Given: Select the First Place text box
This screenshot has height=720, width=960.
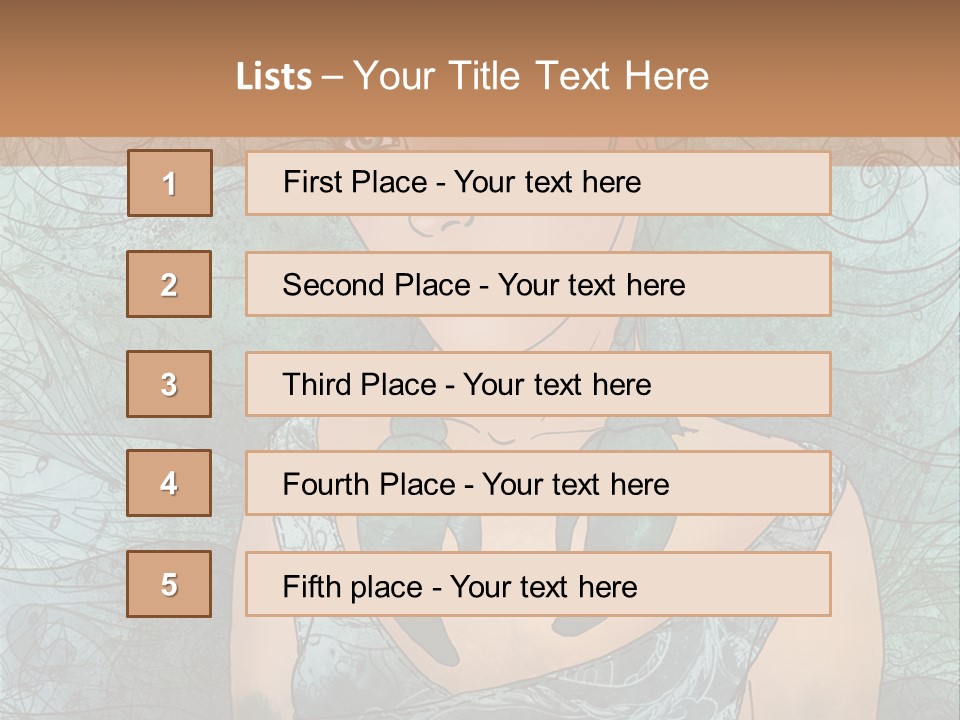Looking at the screenshot, I should tap(538, 183).
